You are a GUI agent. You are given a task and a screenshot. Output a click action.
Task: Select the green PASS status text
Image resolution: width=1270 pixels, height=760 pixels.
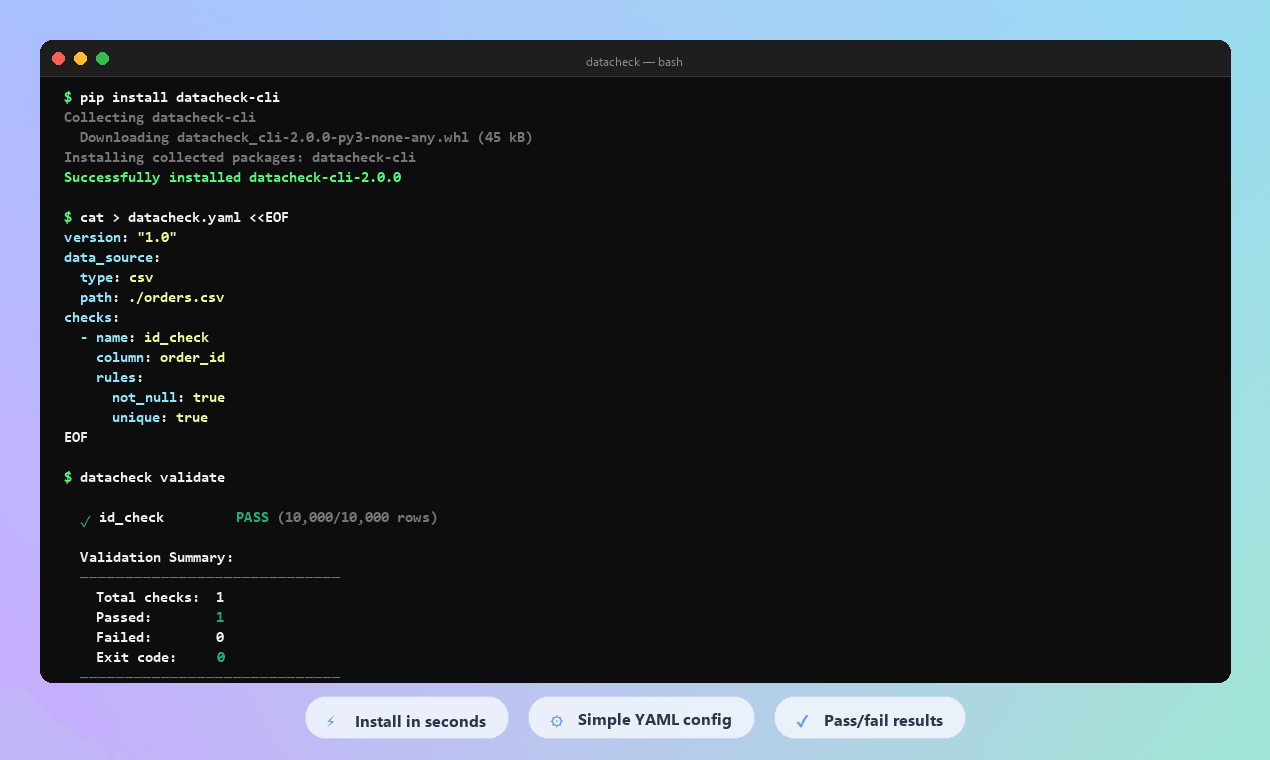click(x=252, y=517)
